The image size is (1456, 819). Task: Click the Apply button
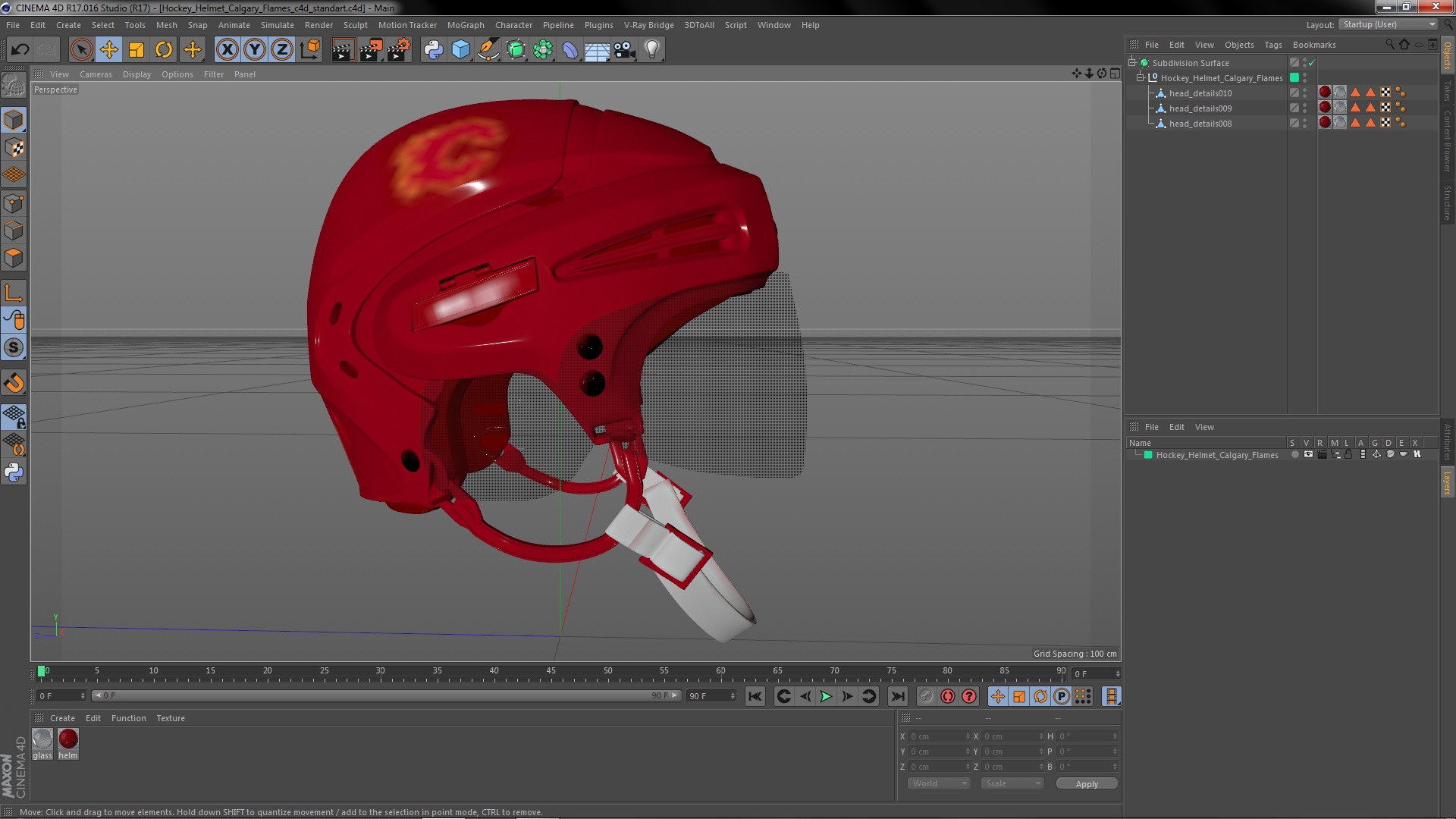pyautogui.click(x=1087, y=784)
